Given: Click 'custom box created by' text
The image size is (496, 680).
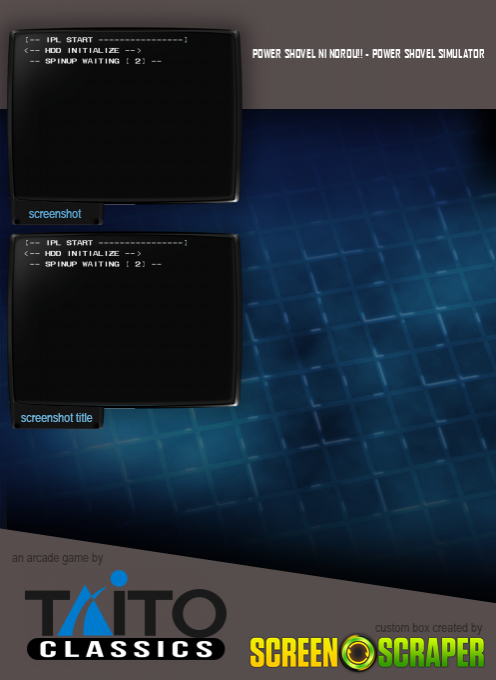Looking at the screenshot, I should (x=428, y=628).
